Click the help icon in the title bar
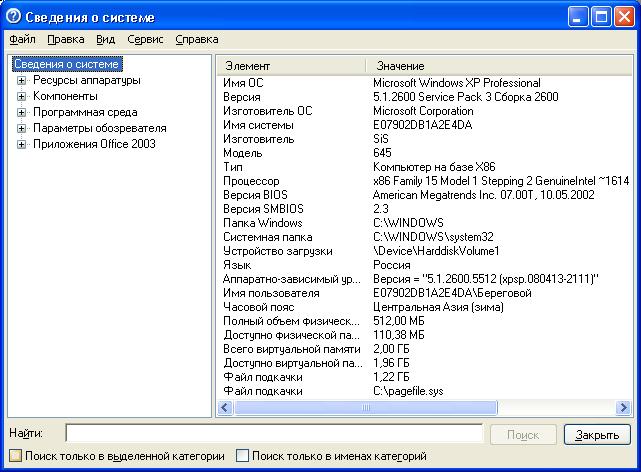Screen dimensions: 641x472 [x=13, y=16]
